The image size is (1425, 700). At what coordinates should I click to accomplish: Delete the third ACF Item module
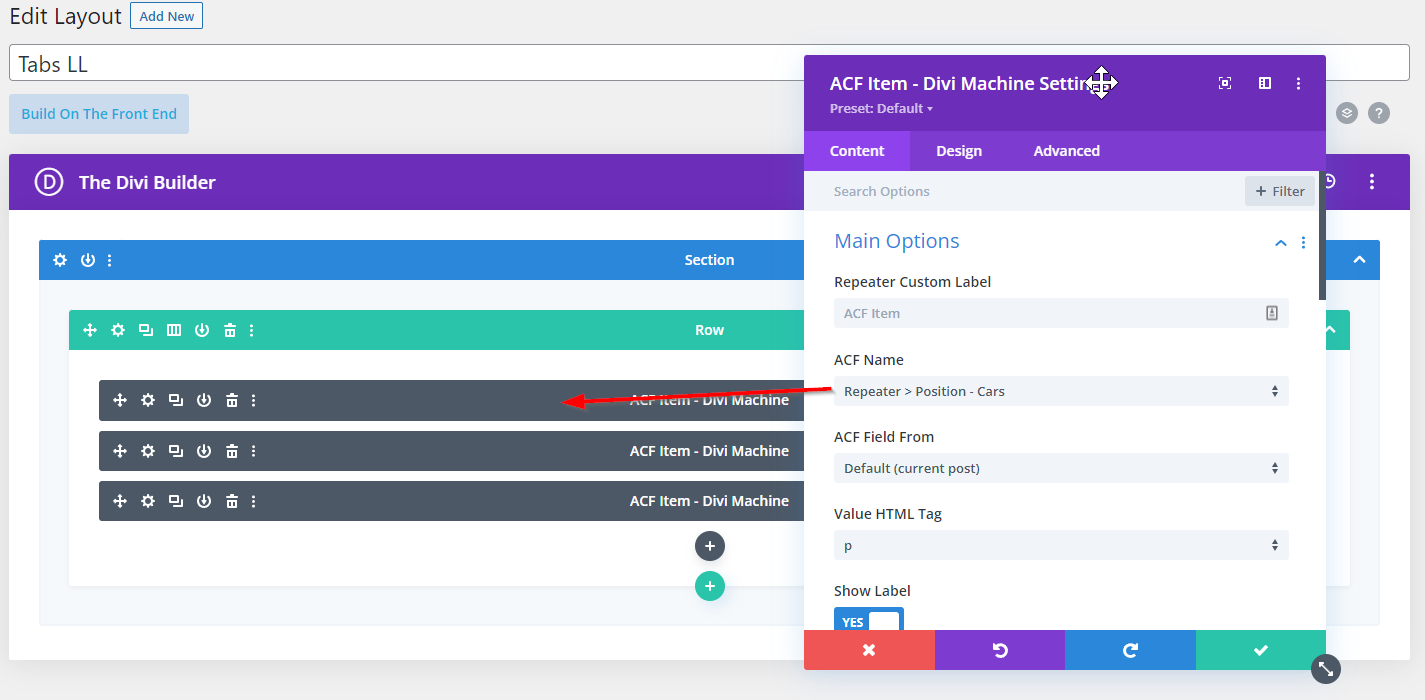232,501
